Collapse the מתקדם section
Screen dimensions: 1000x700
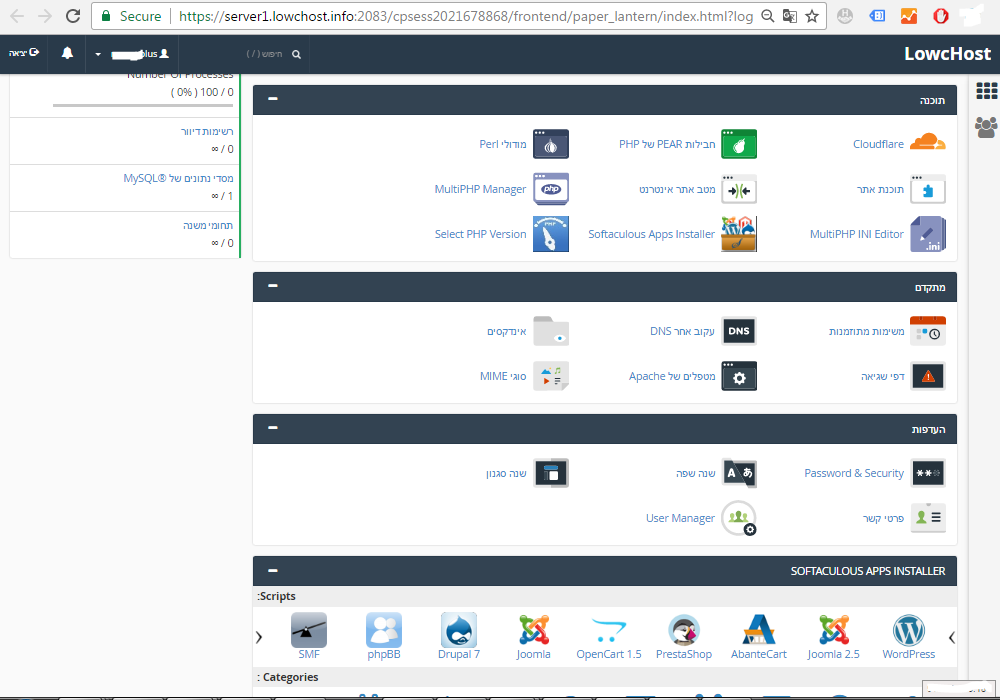point(273,287)
